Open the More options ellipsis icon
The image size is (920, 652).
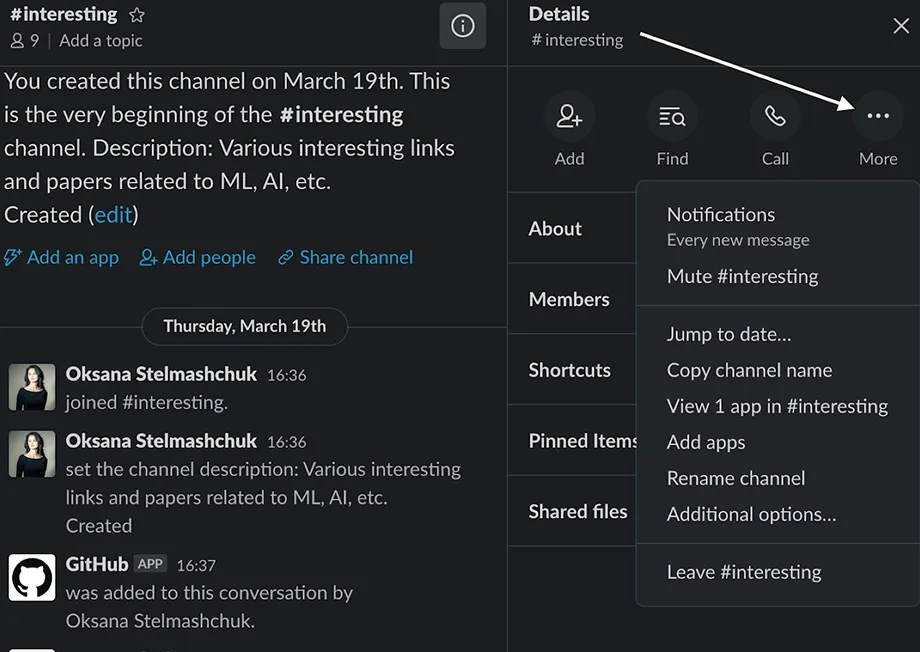[x=877, y=116]
